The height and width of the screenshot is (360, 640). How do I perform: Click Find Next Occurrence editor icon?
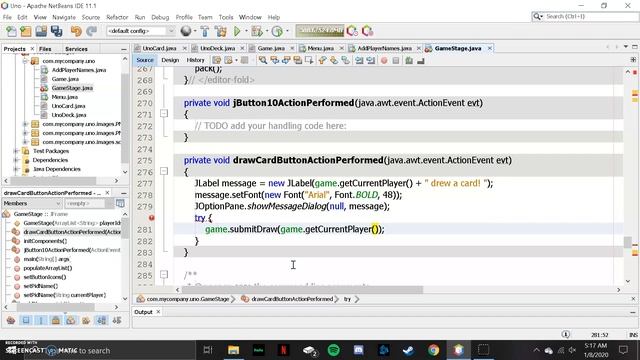point(286,60)
